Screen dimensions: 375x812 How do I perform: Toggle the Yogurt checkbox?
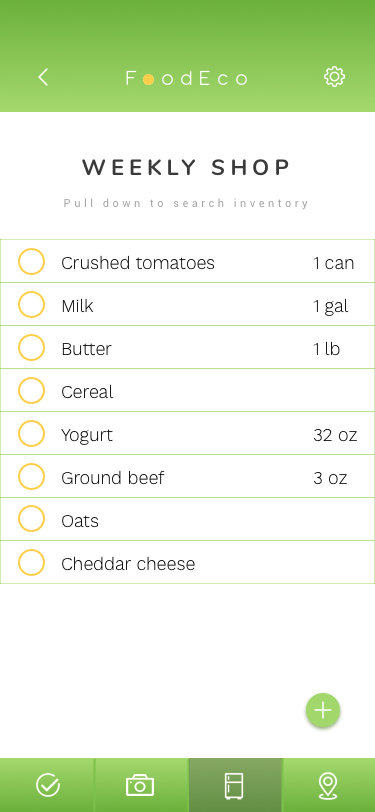click(31, 433)
